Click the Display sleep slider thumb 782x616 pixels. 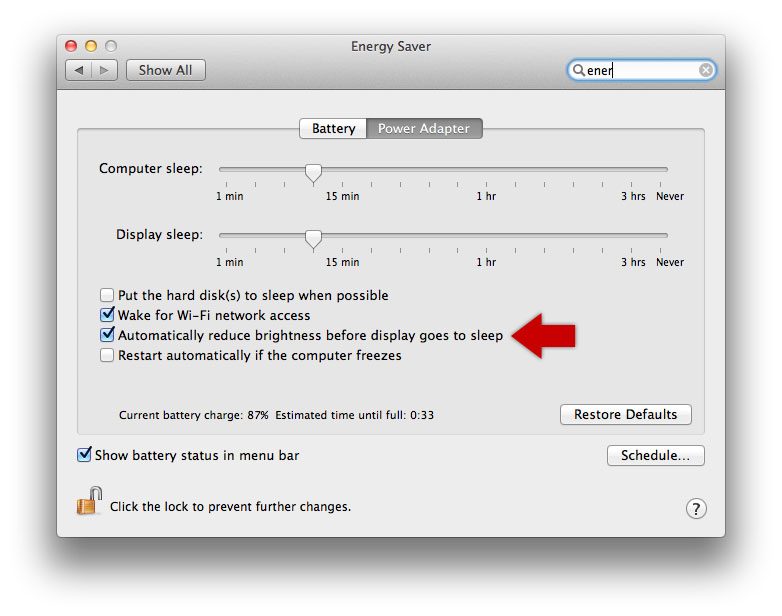(313, 239)
